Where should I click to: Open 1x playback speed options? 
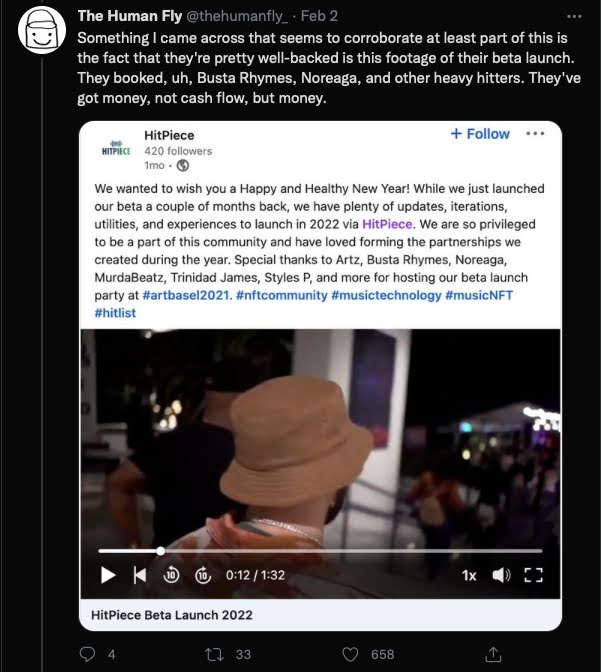coord(469,575)
